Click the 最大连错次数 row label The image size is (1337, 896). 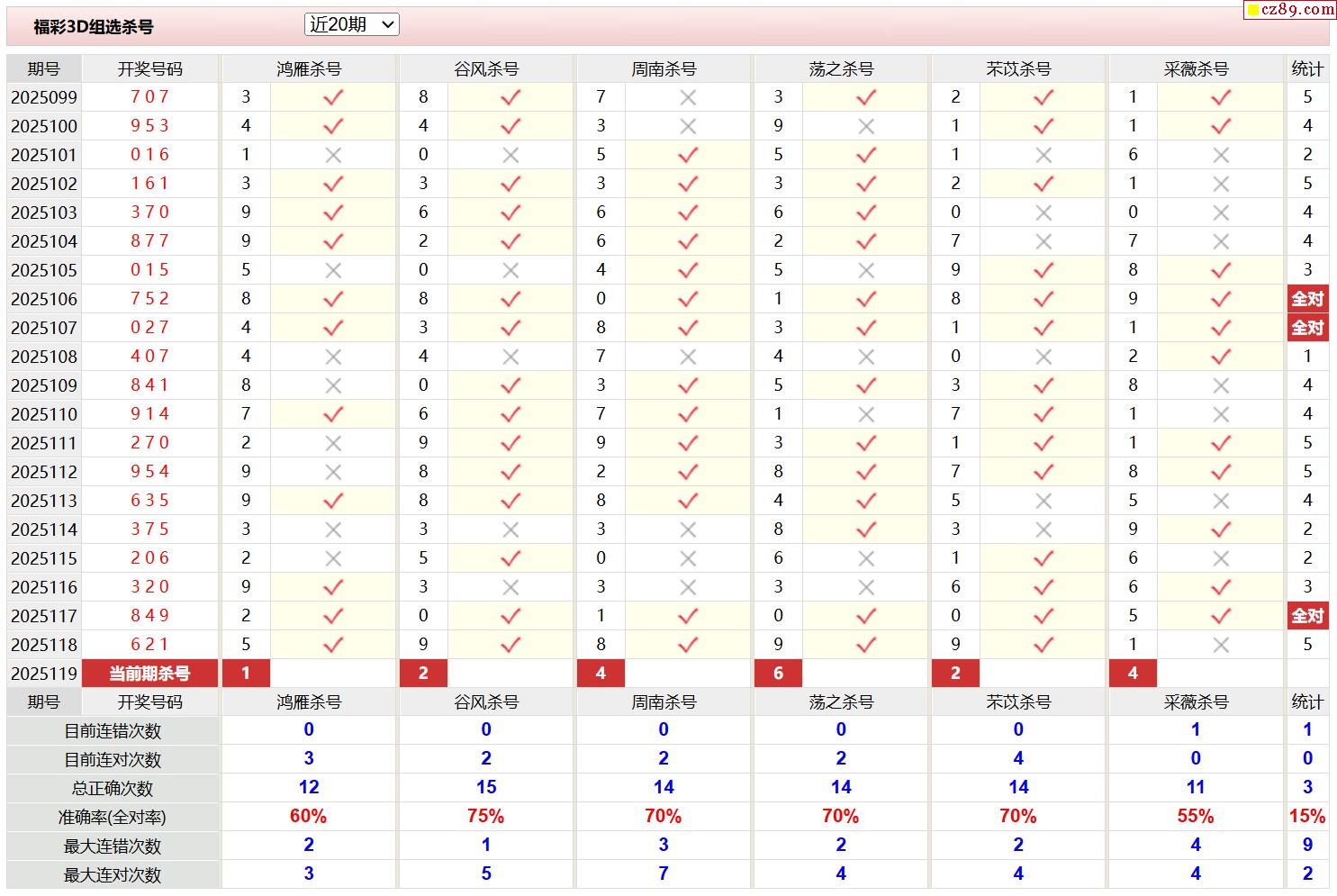pyautogui.click(x=113, y=846)
